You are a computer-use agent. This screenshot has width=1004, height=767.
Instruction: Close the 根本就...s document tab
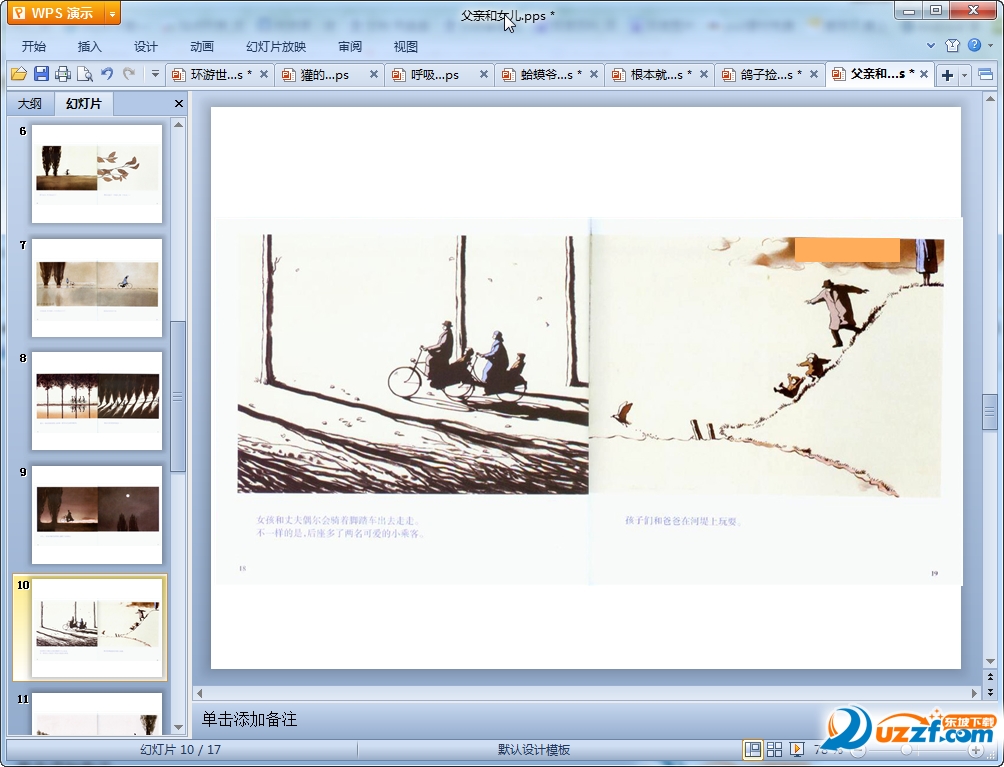704,74
